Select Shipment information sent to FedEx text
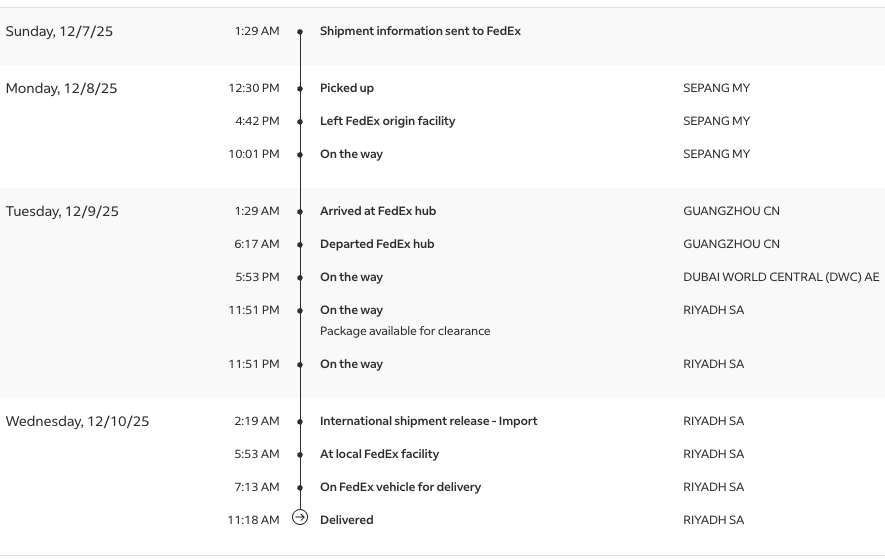Image resolution: width=885 pixels, height=559 pixels. coord(420,31)
